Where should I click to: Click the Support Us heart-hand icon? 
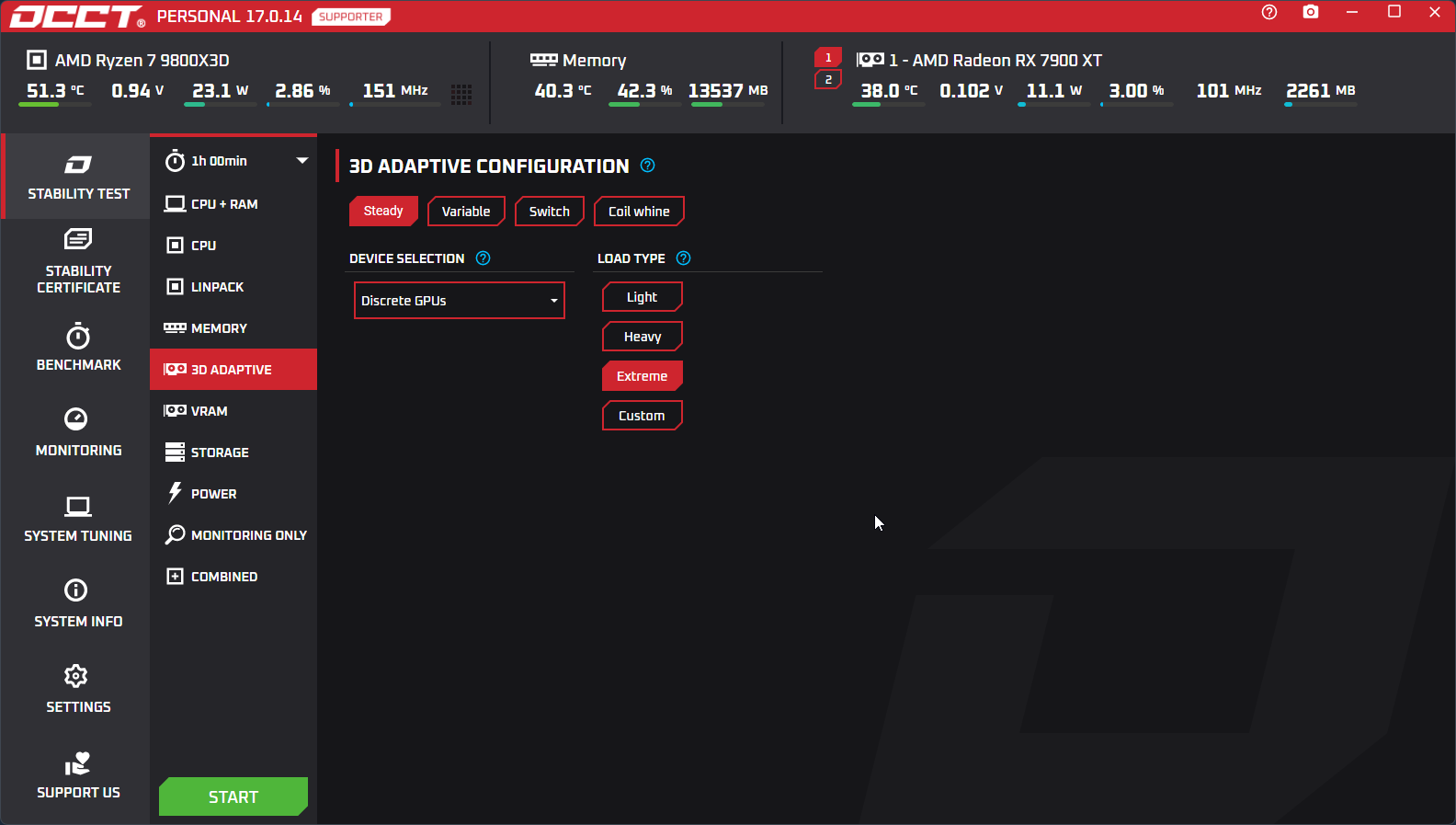click(77, 763)
